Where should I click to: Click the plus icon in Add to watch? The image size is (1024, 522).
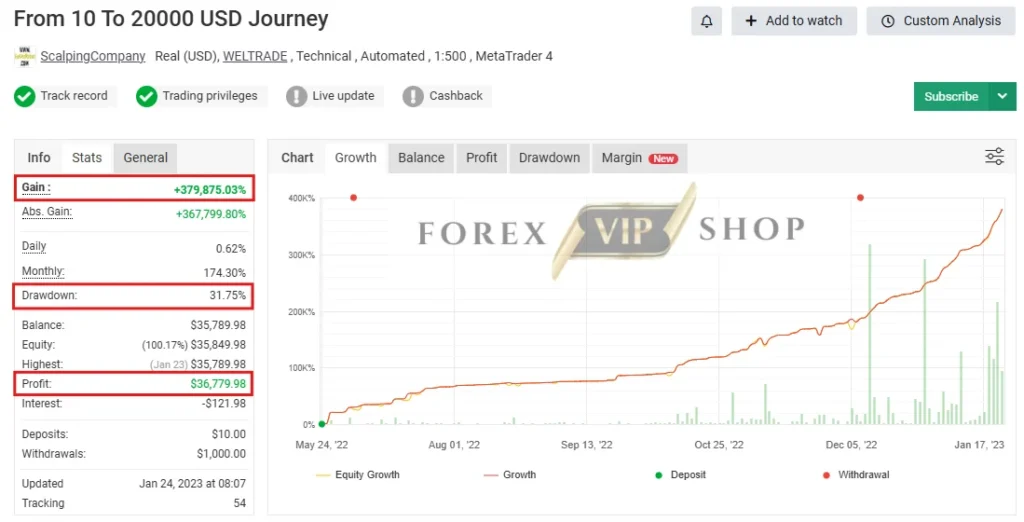(751, 21)
